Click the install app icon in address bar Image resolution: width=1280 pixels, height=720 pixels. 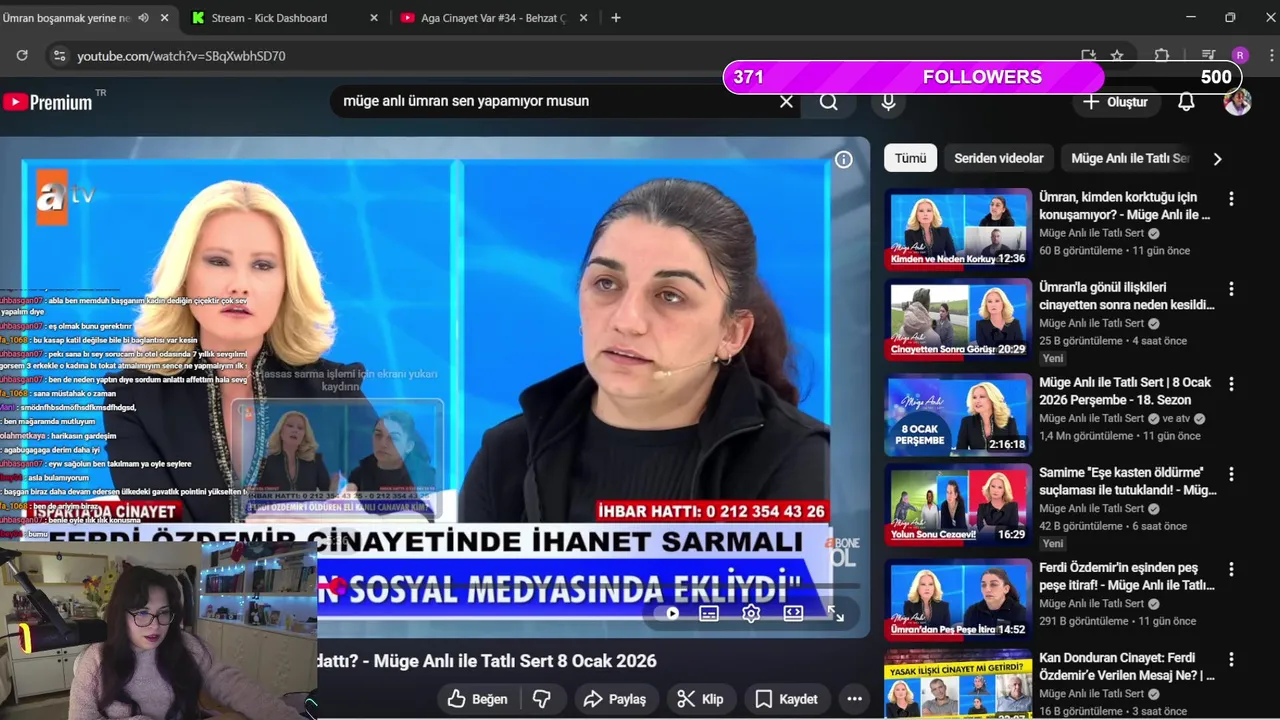[1088, 56]
